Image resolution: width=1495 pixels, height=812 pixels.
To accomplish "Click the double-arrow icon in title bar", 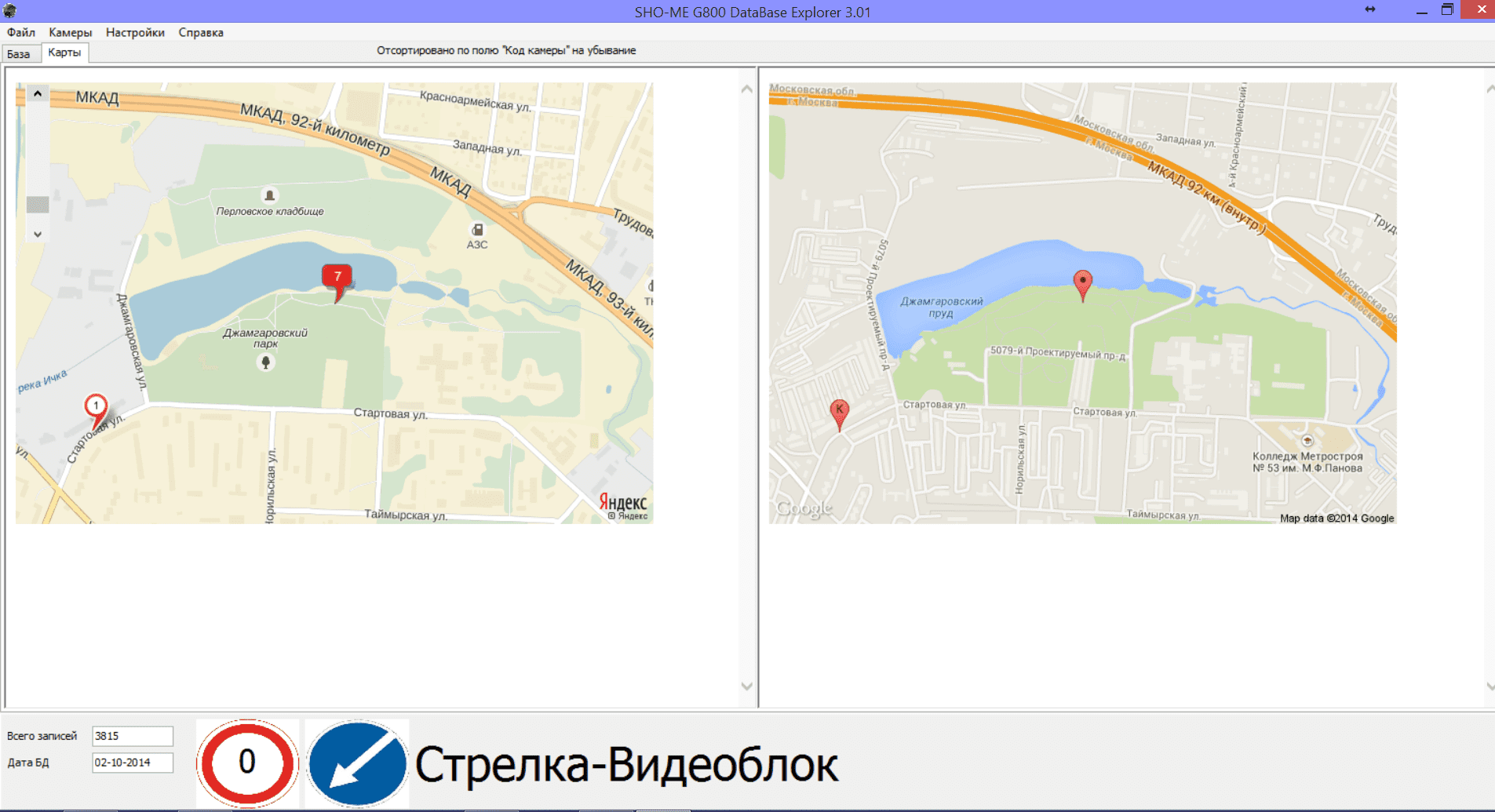I will click(x=1370, y=9).
